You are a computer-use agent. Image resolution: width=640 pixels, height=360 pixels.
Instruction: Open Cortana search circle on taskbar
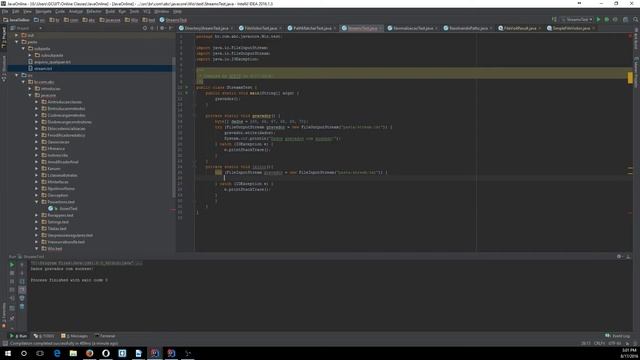(24, 353)
